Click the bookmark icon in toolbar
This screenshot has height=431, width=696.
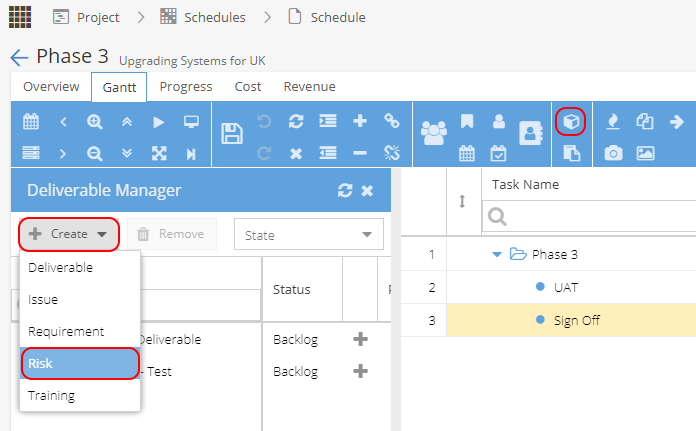tap(467, 121)
